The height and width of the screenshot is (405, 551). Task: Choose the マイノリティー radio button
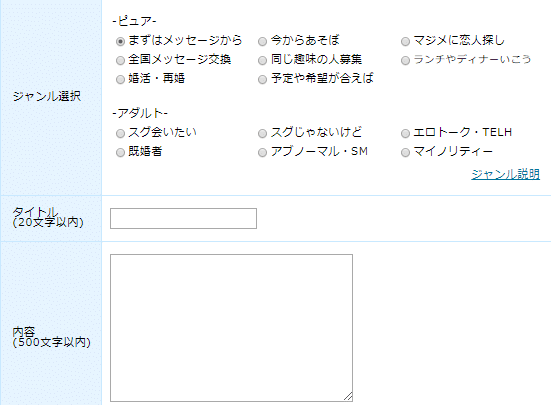405,152
